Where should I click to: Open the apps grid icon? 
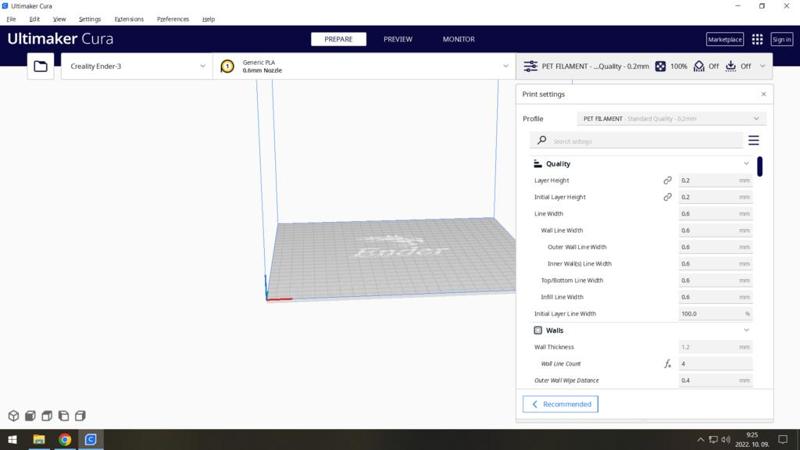(x=757, y=39)
